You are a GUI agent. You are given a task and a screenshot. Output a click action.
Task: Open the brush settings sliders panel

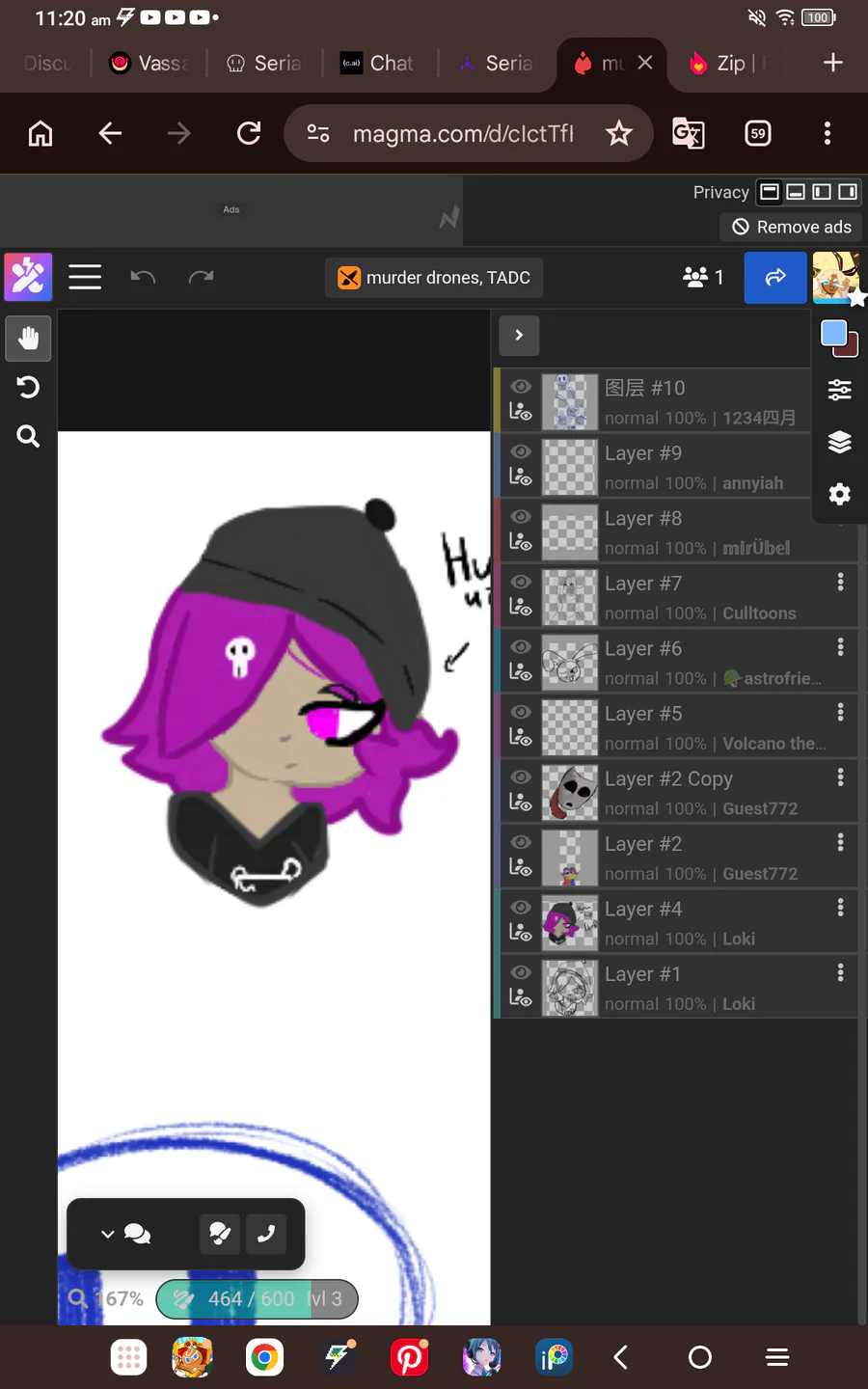pyautogui.click(x=840, y=390)
